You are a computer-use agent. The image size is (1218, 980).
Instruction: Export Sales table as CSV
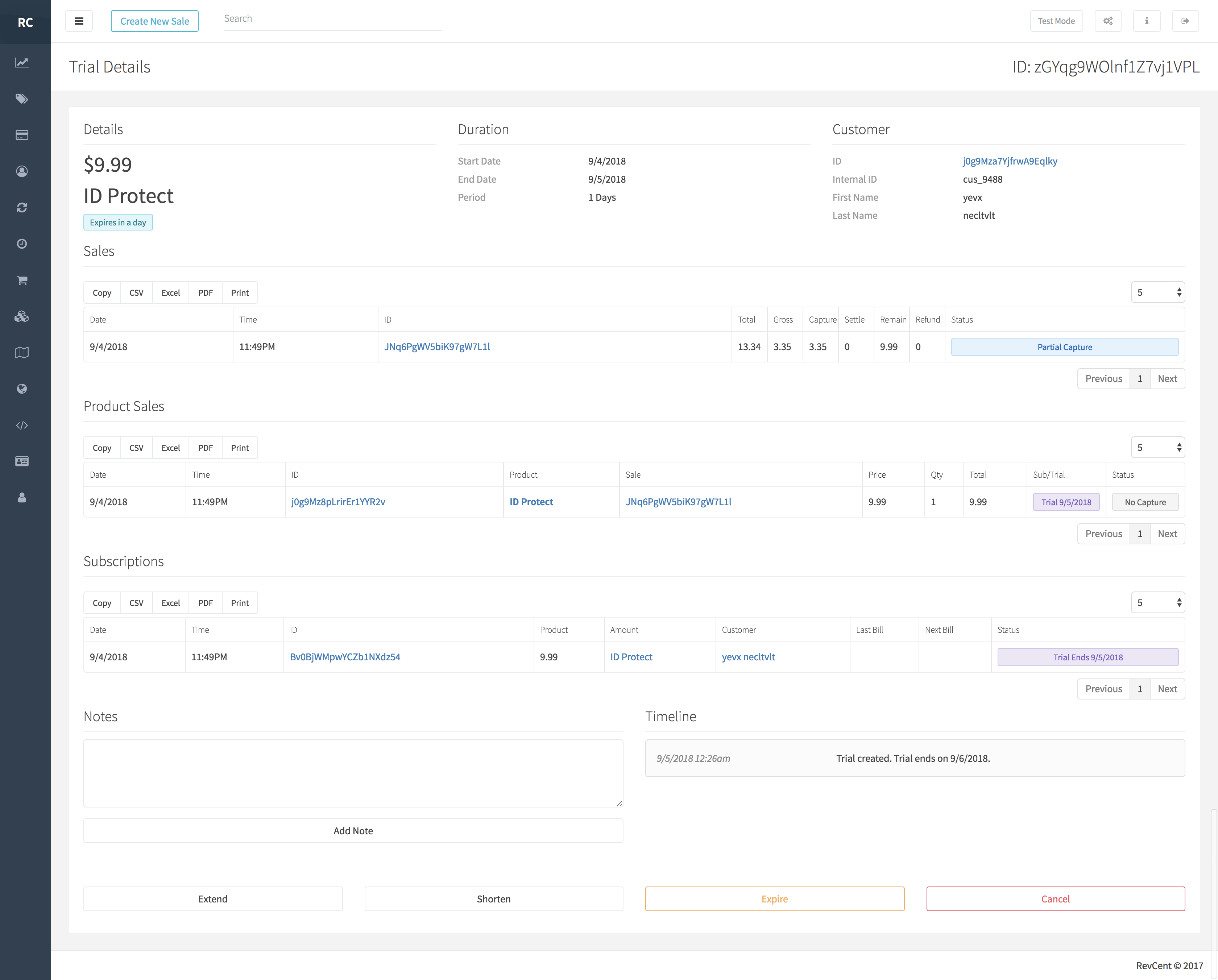(x=136, y=292)
